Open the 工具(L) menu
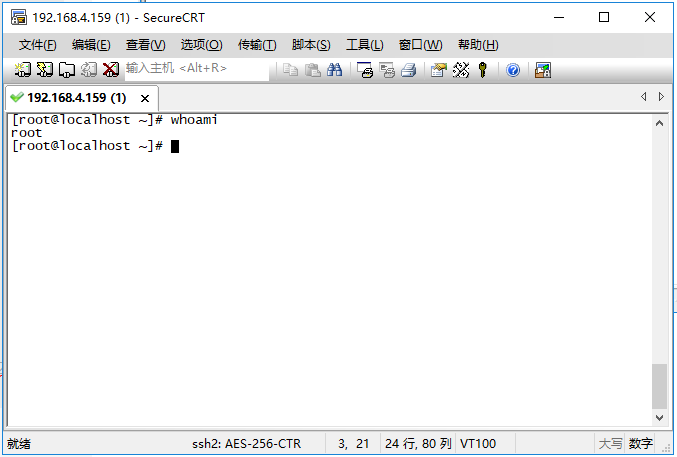Viewport: 677px width, 457px height. pyautogui.click(x=364, y=45)
